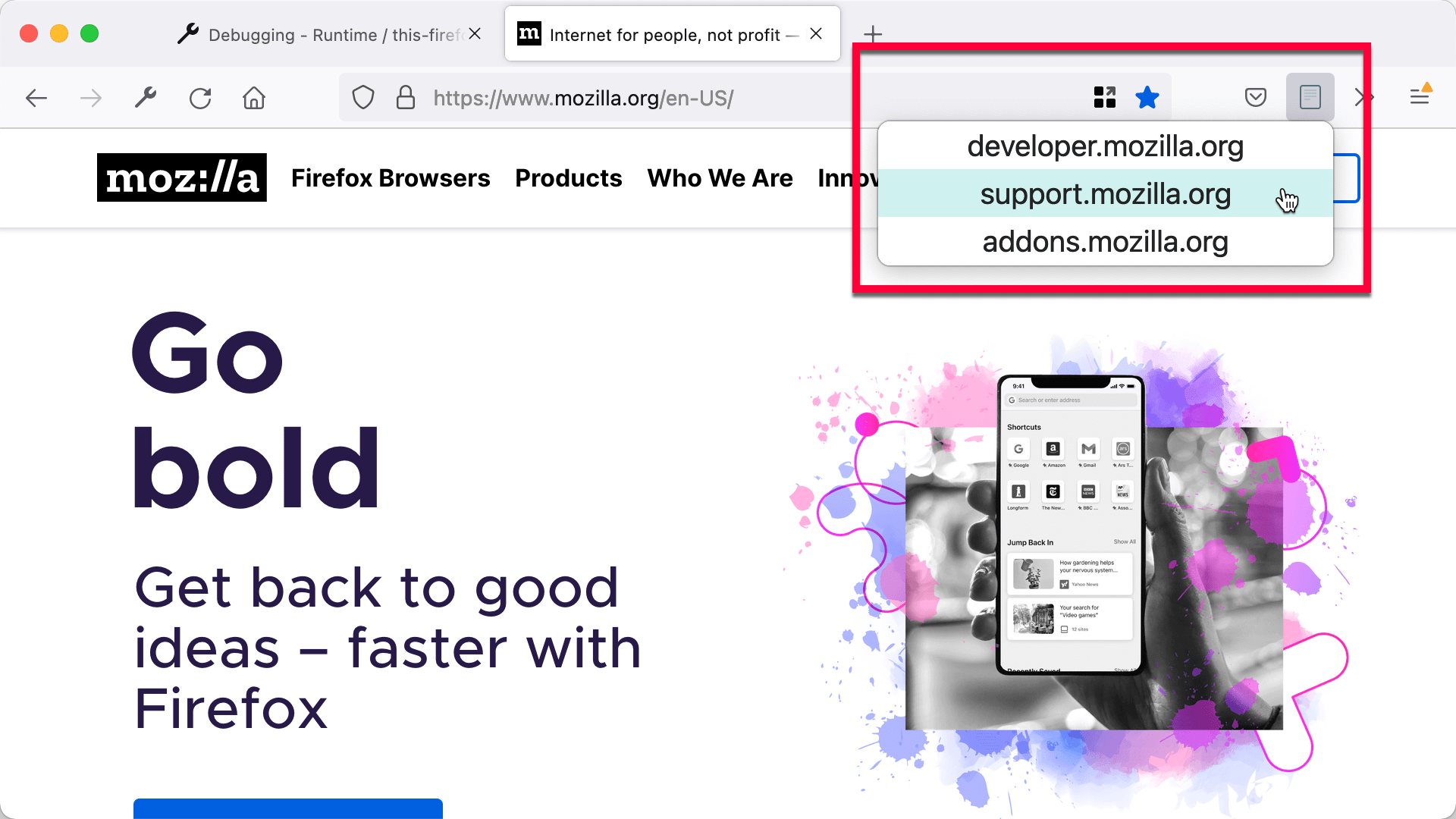Viewport: 1456px width, 819px height.
Task: Select developer.mozilla.org from dropdown
Action: (x=1105, y=146)
